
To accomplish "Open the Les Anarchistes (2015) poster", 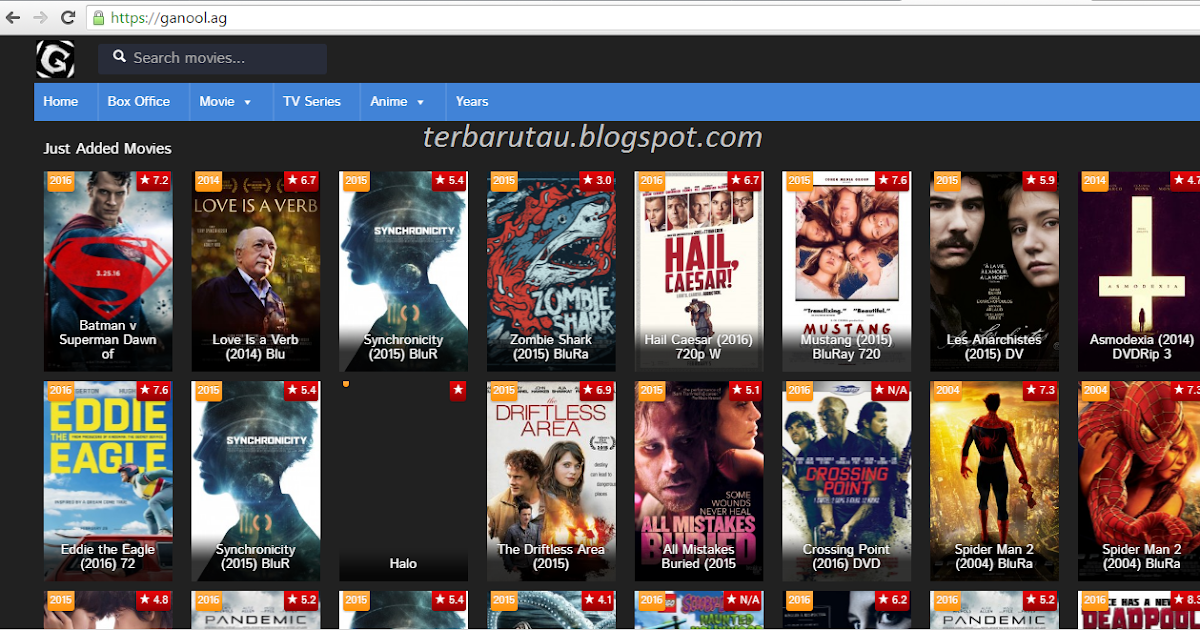I will pyautogui.click(x=994, y=271).
